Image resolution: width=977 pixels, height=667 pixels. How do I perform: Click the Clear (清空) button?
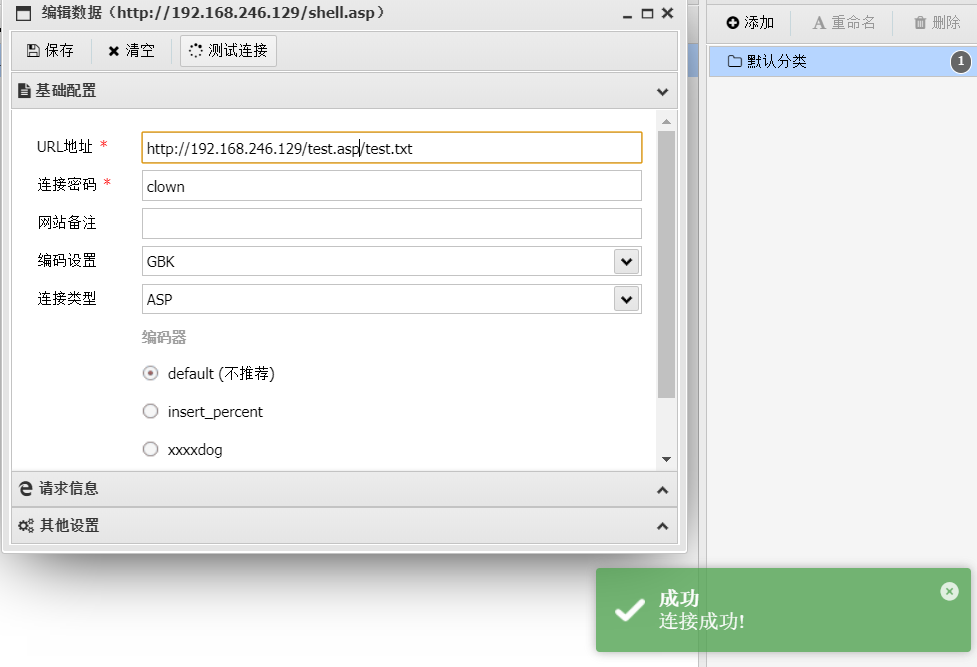point(131,50)
